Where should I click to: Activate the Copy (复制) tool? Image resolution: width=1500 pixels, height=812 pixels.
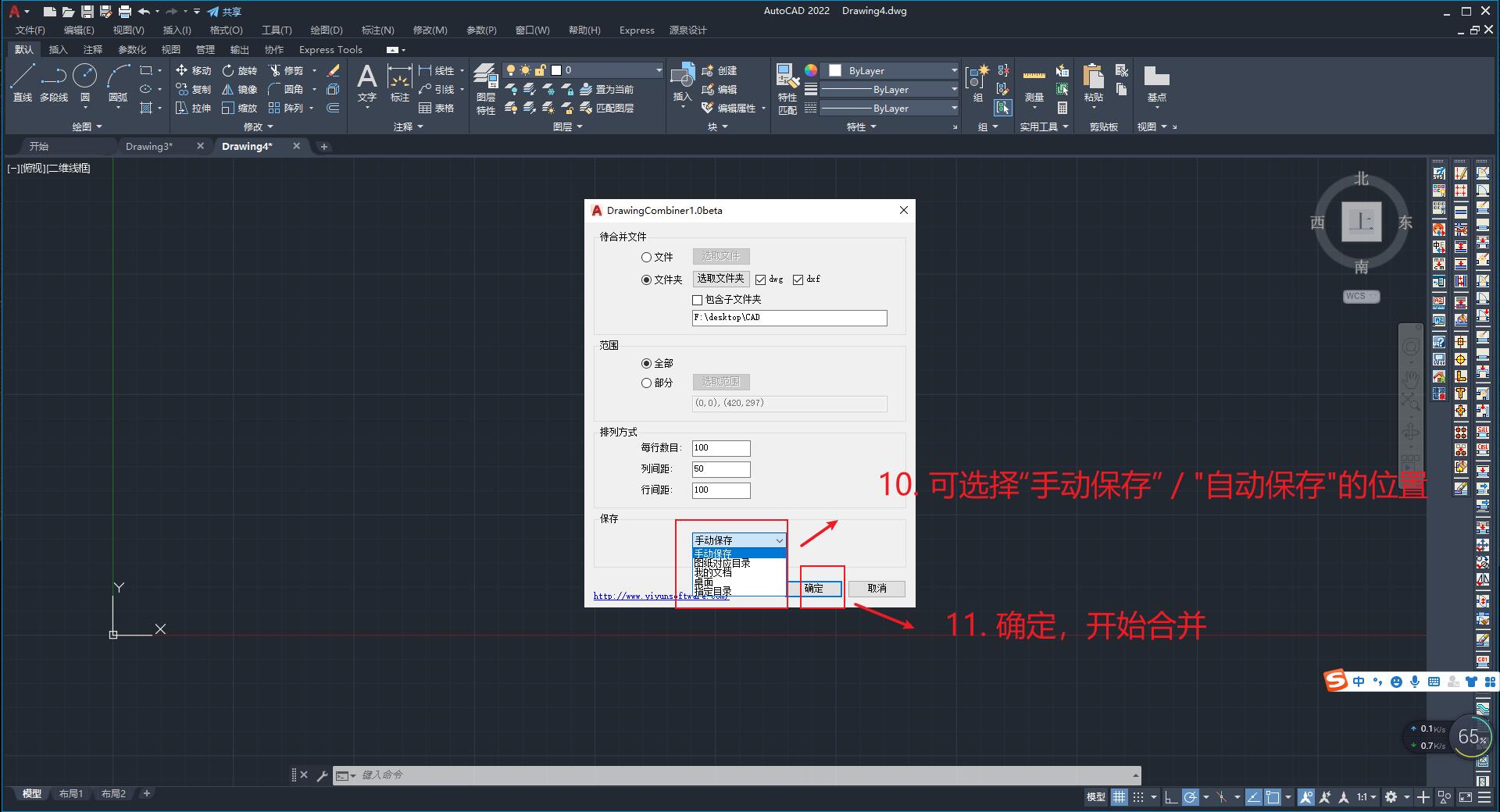(193, 89)
